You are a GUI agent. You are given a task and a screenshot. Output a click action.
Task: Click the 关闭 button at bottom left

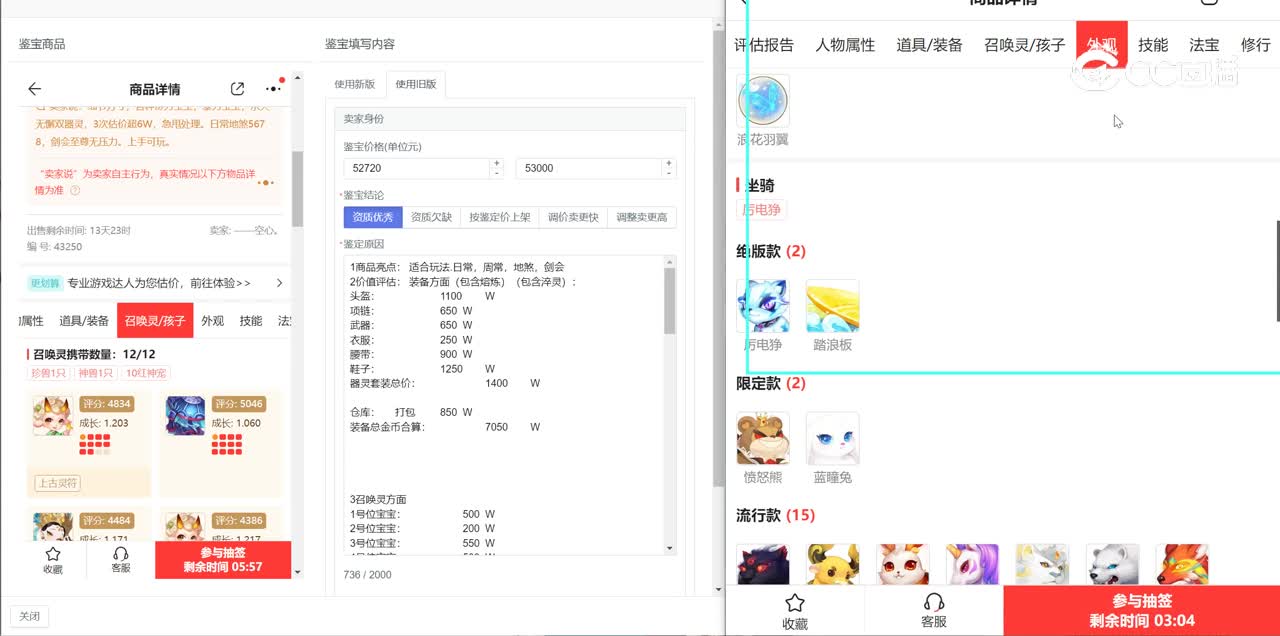pos(29,616)
